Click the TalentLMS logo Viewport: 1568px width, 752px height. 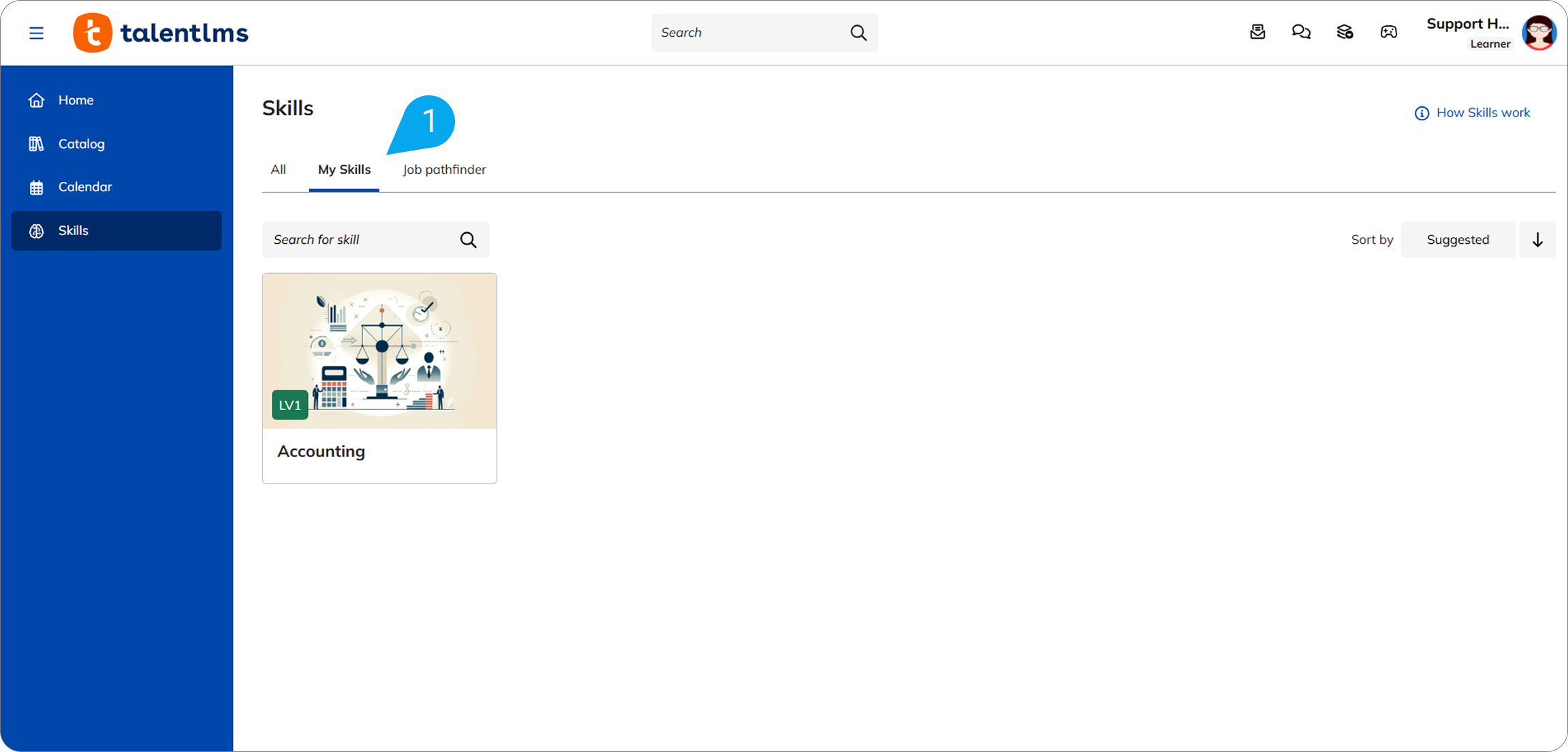tap(161, 33)
